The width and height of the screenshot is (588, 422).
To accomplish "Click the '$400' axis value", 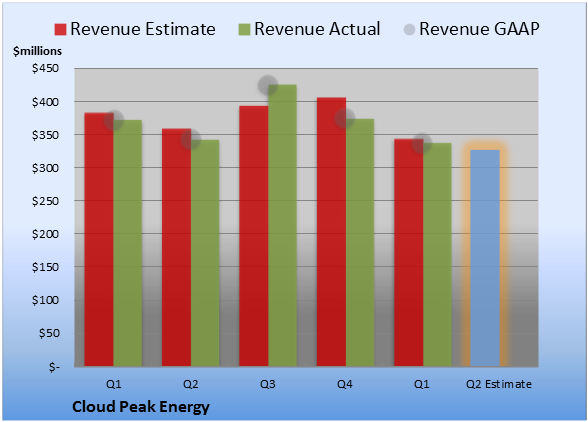I will pos(46,102).
